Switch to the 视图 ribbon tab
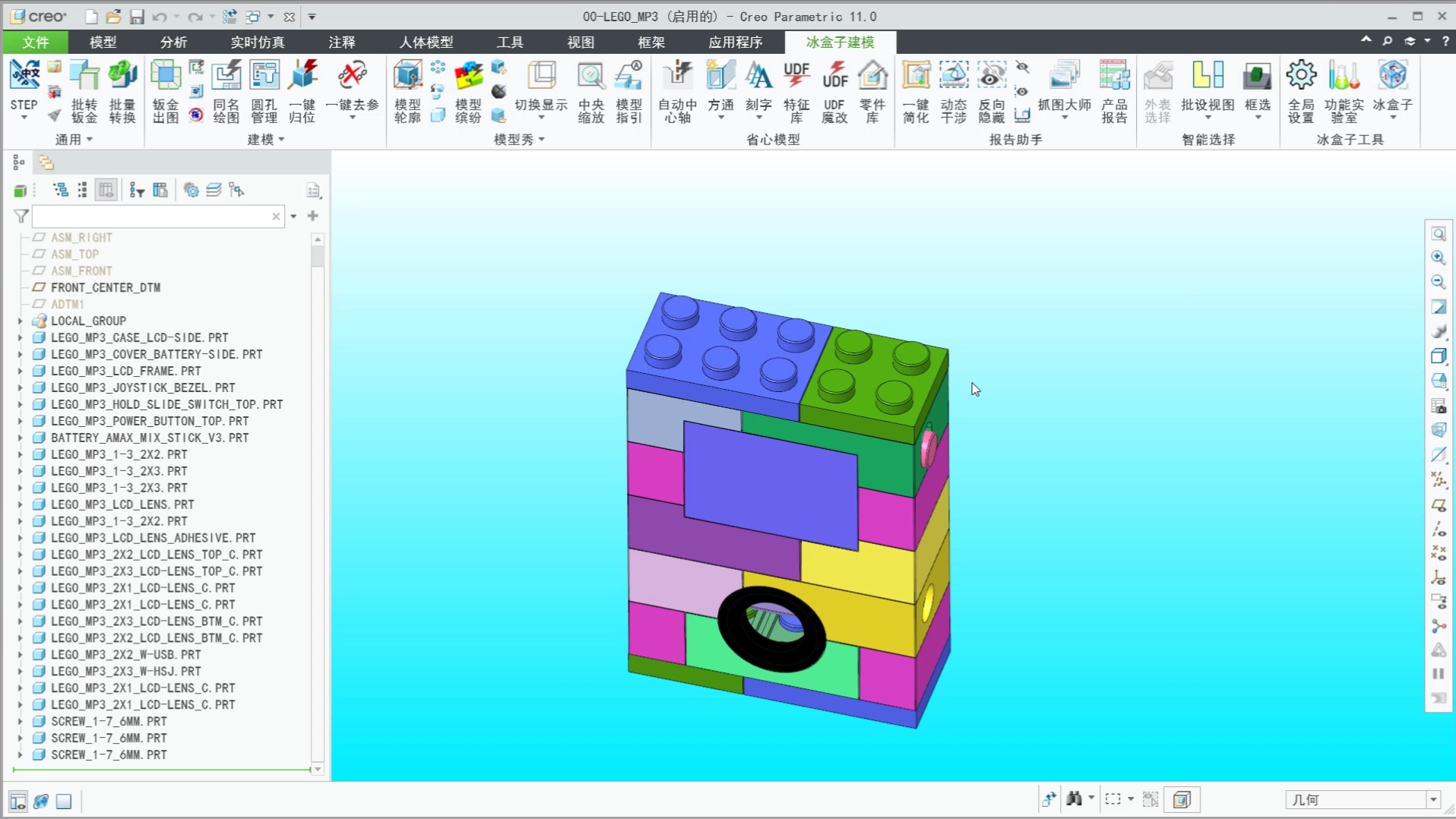1456x819 pixels. point(581,42)
